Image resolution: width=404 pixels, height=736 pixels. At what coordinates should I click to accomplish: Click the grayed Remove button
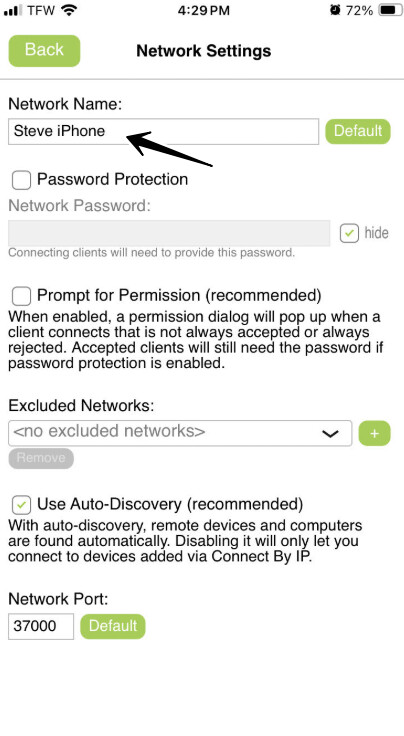click(x=41, y=458)
